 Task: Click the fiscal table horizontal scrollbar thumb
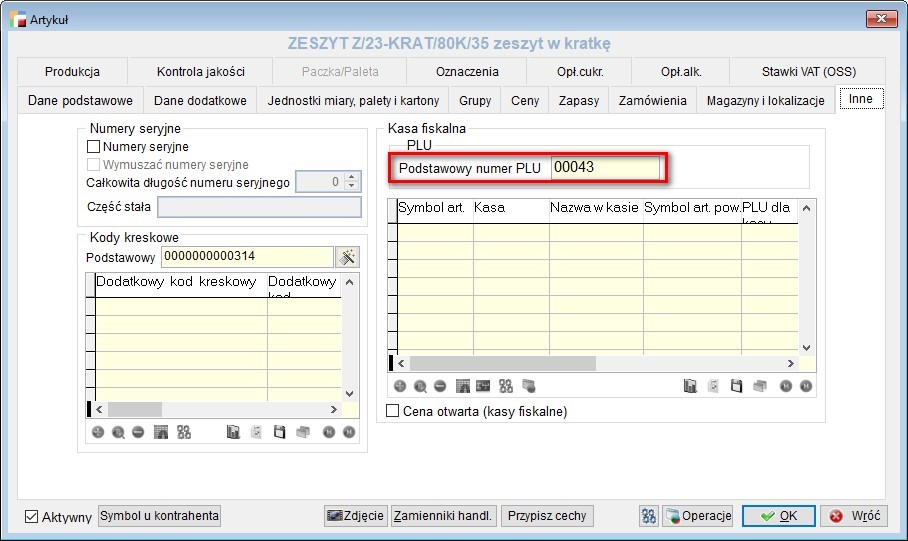point(503,363)
